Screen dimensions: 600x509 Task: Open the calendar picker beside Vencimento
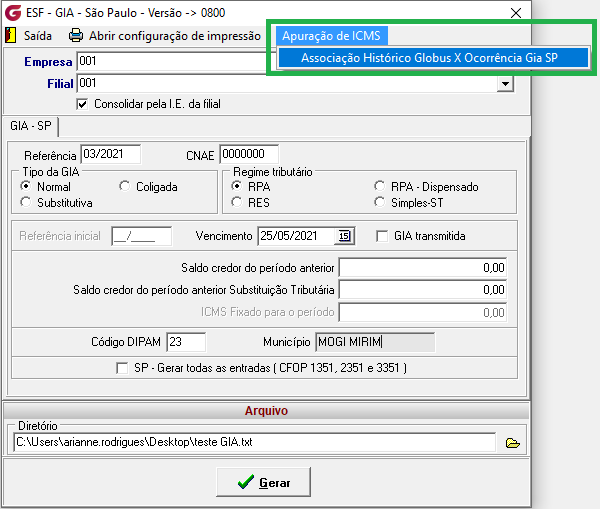(344, 236)
